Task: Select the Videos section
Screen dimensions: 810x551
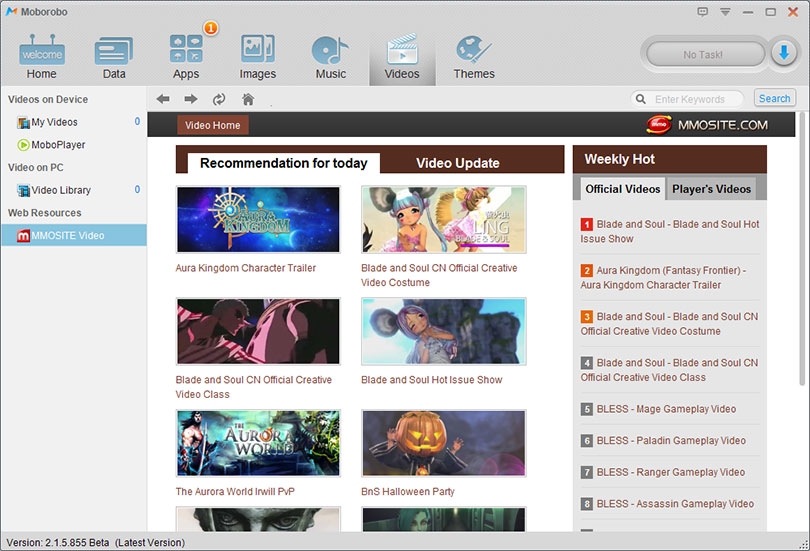Action: click(x=402, y=57)
